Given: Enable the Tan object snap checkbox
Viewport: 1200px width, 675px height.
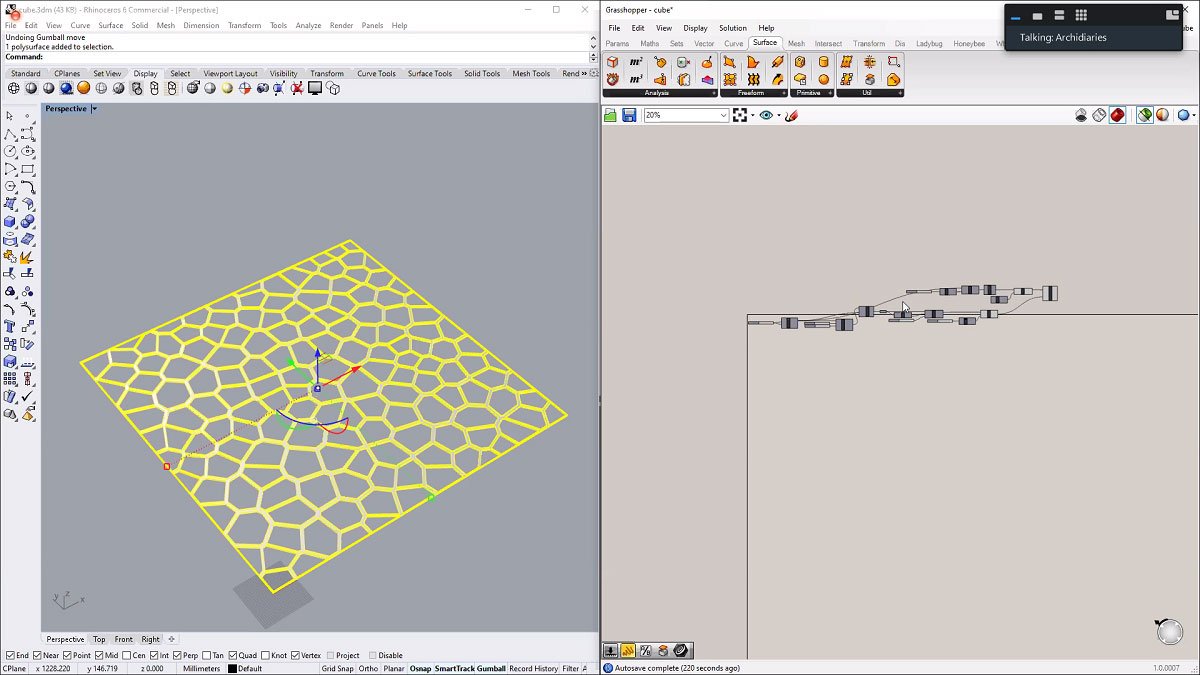Looking at the screenshot, I should coord(209,654).
